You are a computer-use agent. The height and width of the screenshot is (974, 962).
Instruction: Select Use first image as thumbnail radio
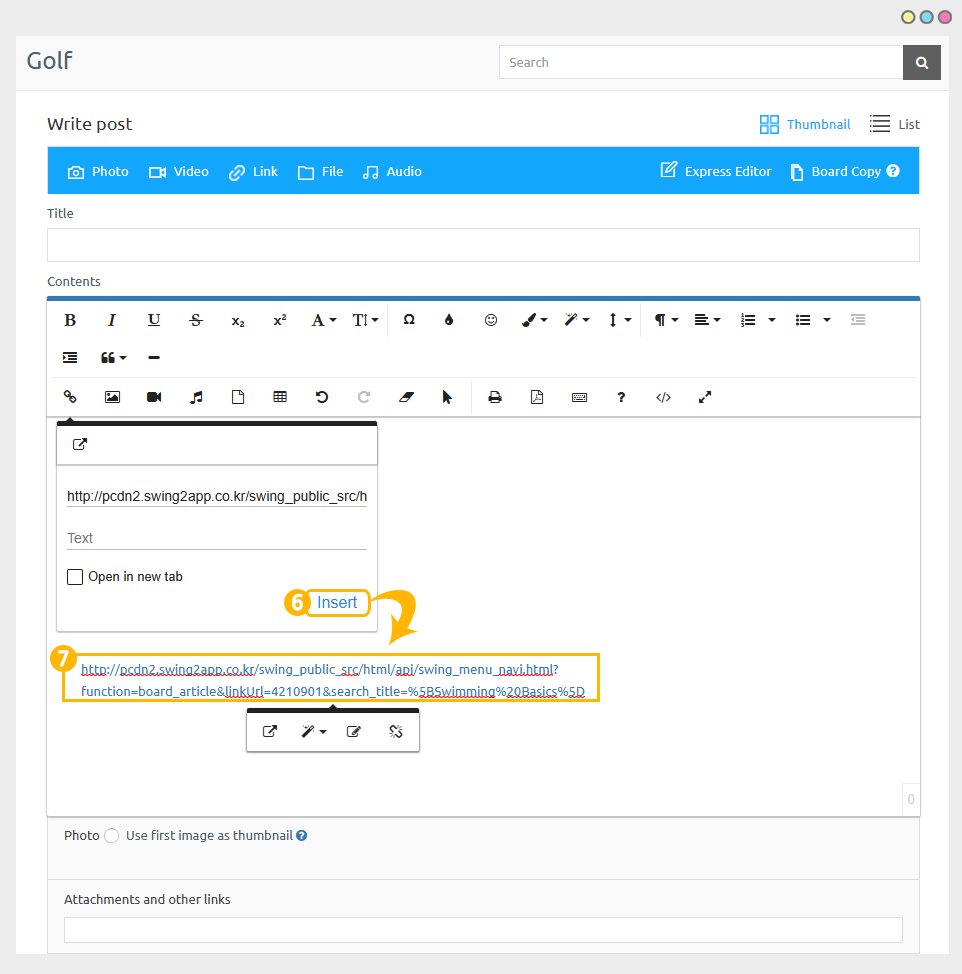click(112, 835)
